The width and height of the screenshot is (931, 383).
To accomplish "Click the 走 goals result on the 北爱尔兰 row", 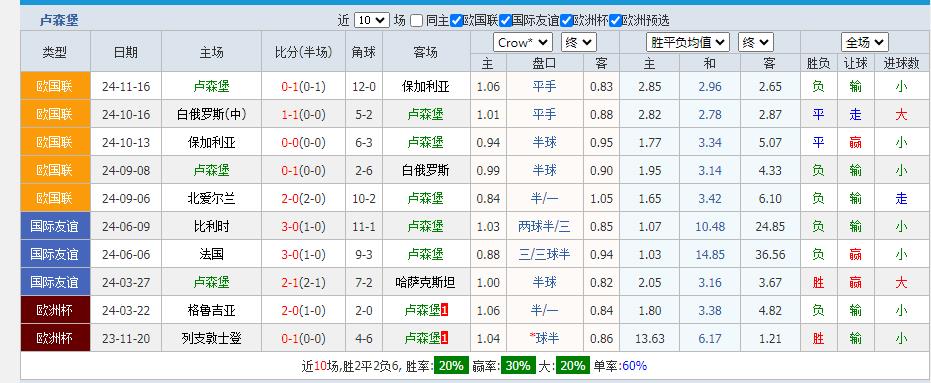I will click(x=901, y=199).
